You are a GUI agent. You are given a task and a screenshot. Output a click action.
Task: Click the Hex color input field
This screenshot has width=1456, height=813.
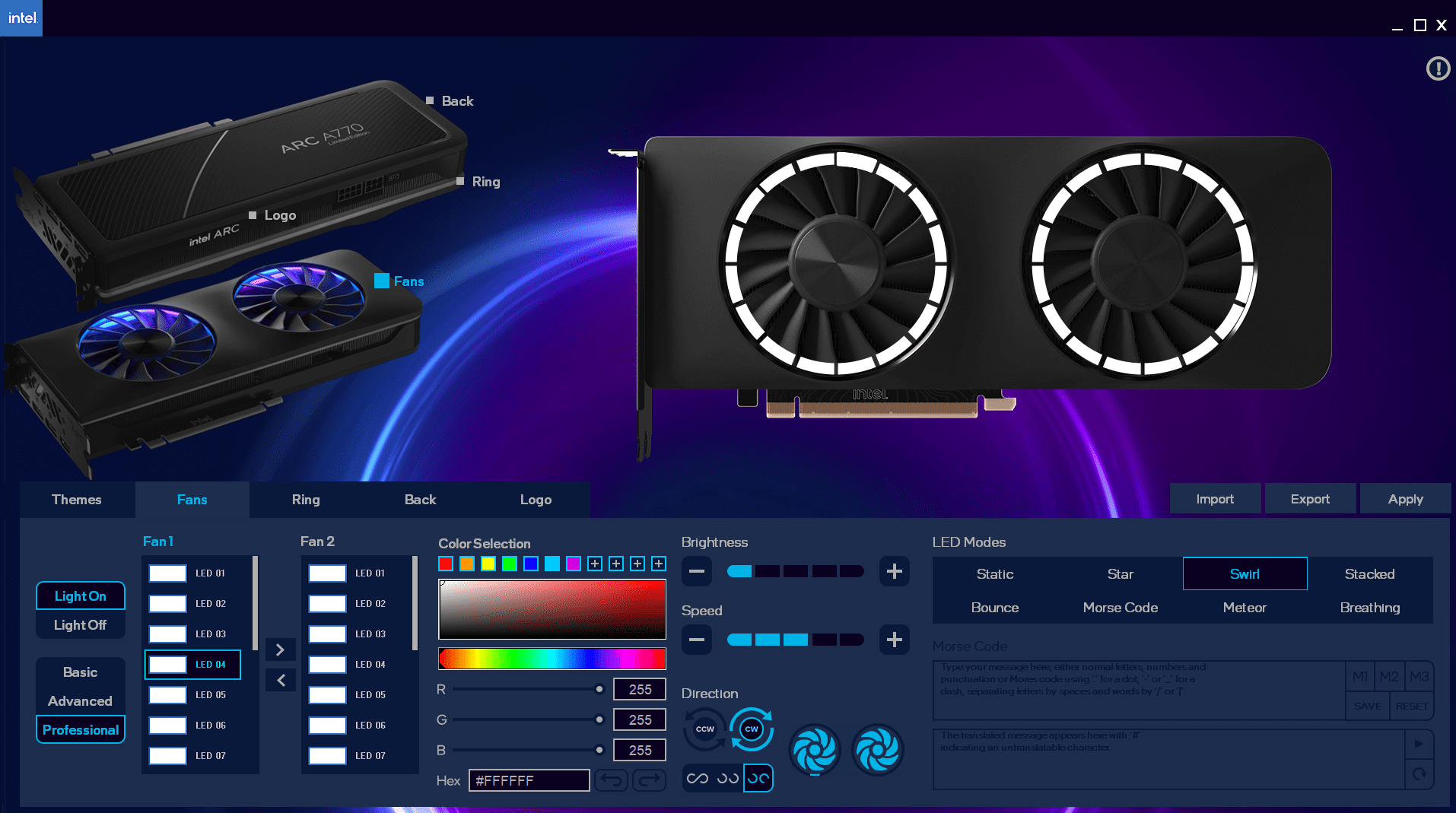click(529, 780)
